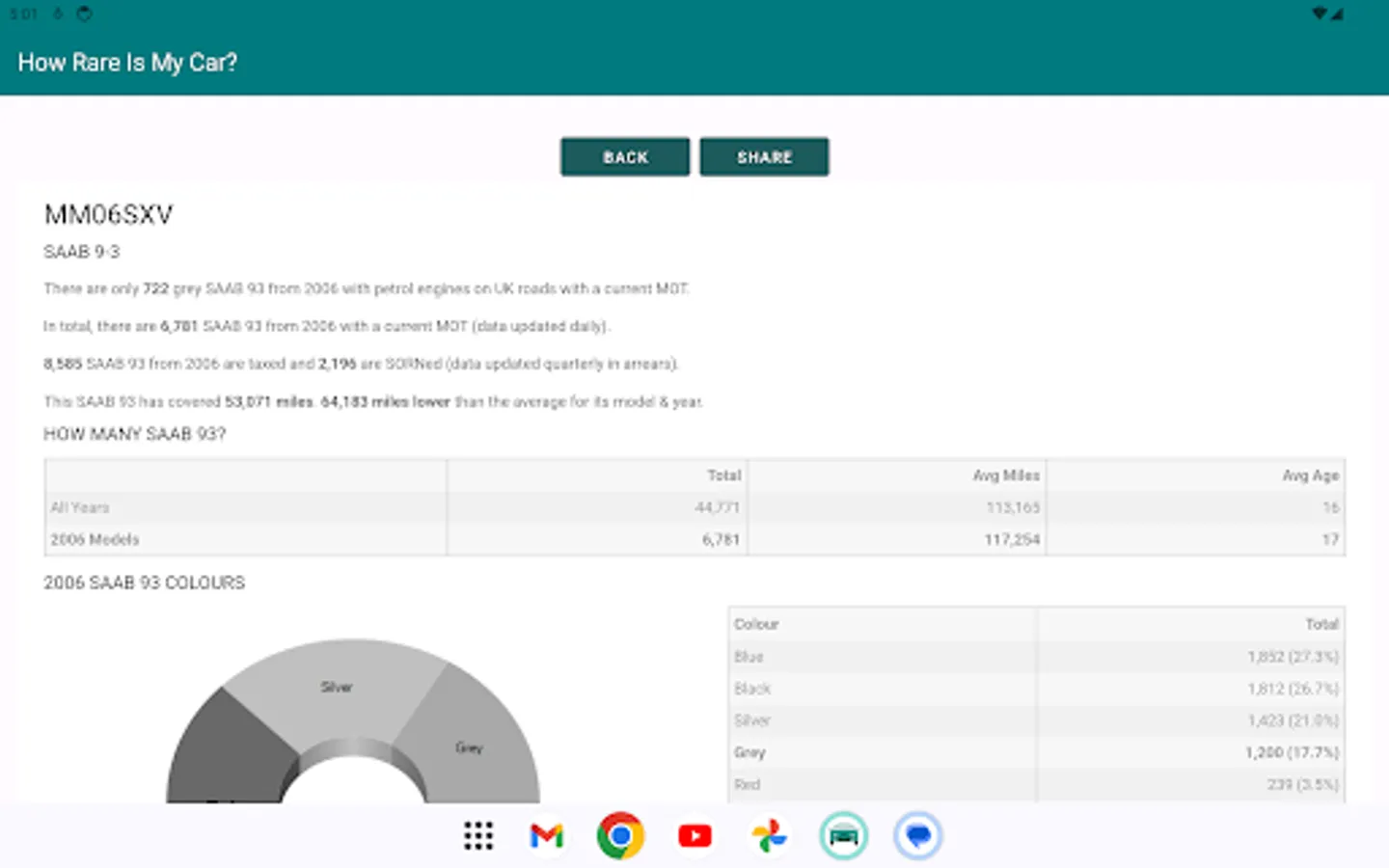Click the 'Avg Miles' column header
The height and width of the screenshot is (868, 1389).
pyautogui.click(x=1006, y=475)
